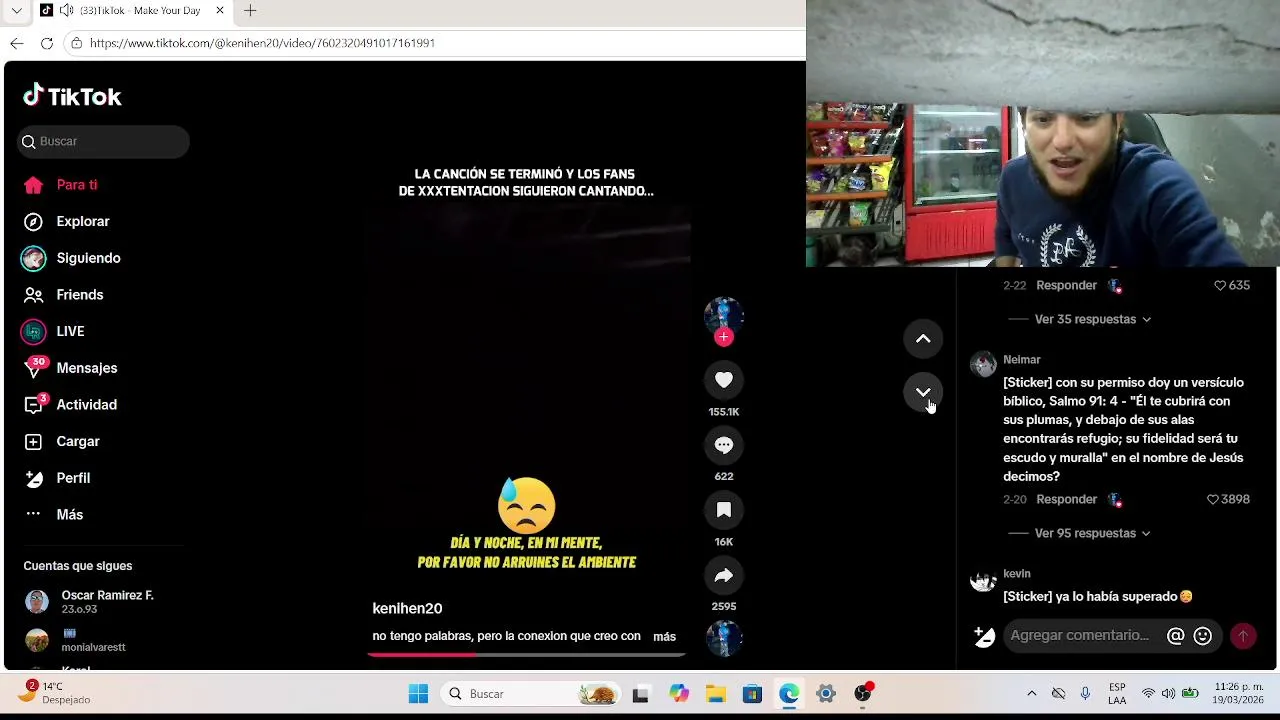
Task: Open Neimar's profile name in the comments
Action: point(1022,360)
